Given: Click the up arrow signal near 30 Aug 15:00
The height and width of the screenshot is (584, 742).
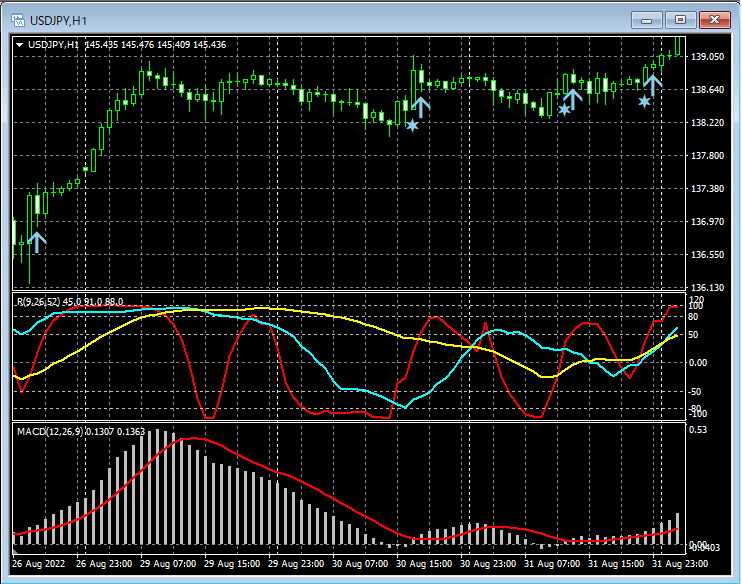Looking at the screenshot, I should [421, 105].
